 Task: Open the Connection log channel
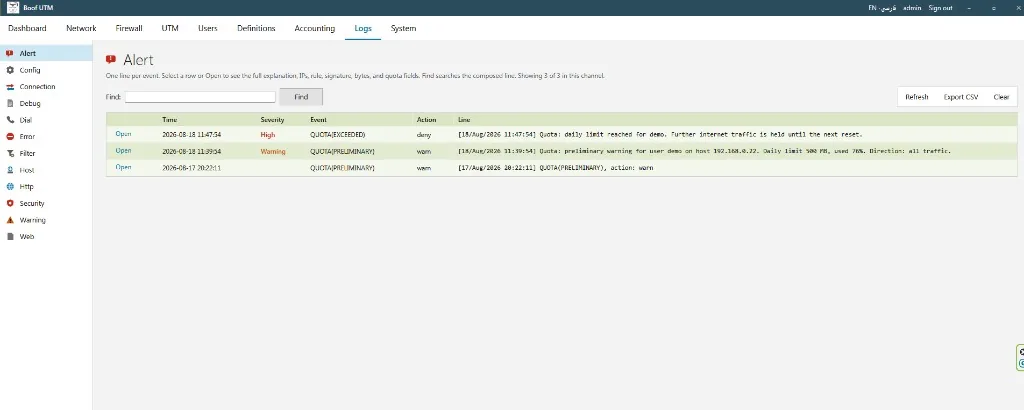click(x=46, y=87)
